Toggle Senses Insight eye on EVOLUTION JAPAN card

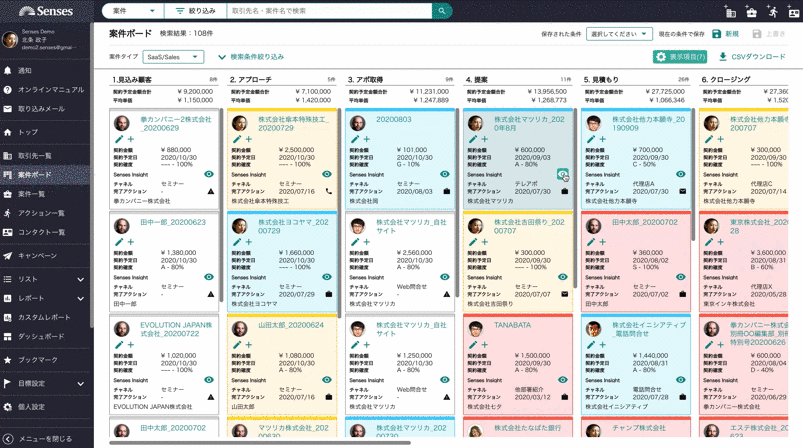209,380
